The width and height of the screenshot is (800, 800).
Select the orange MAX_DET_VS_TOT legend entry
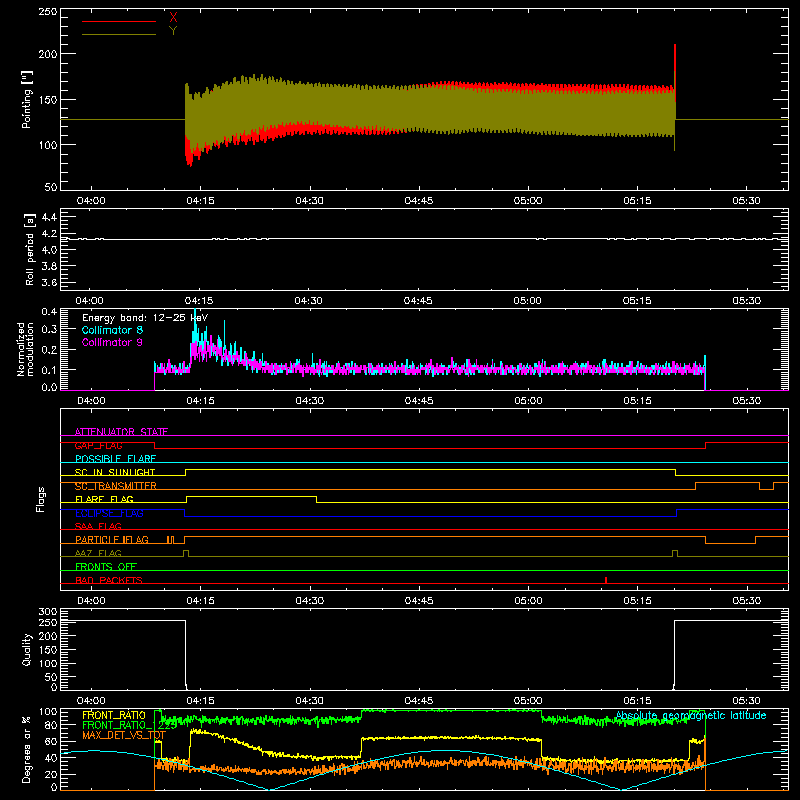pos(124,735)
